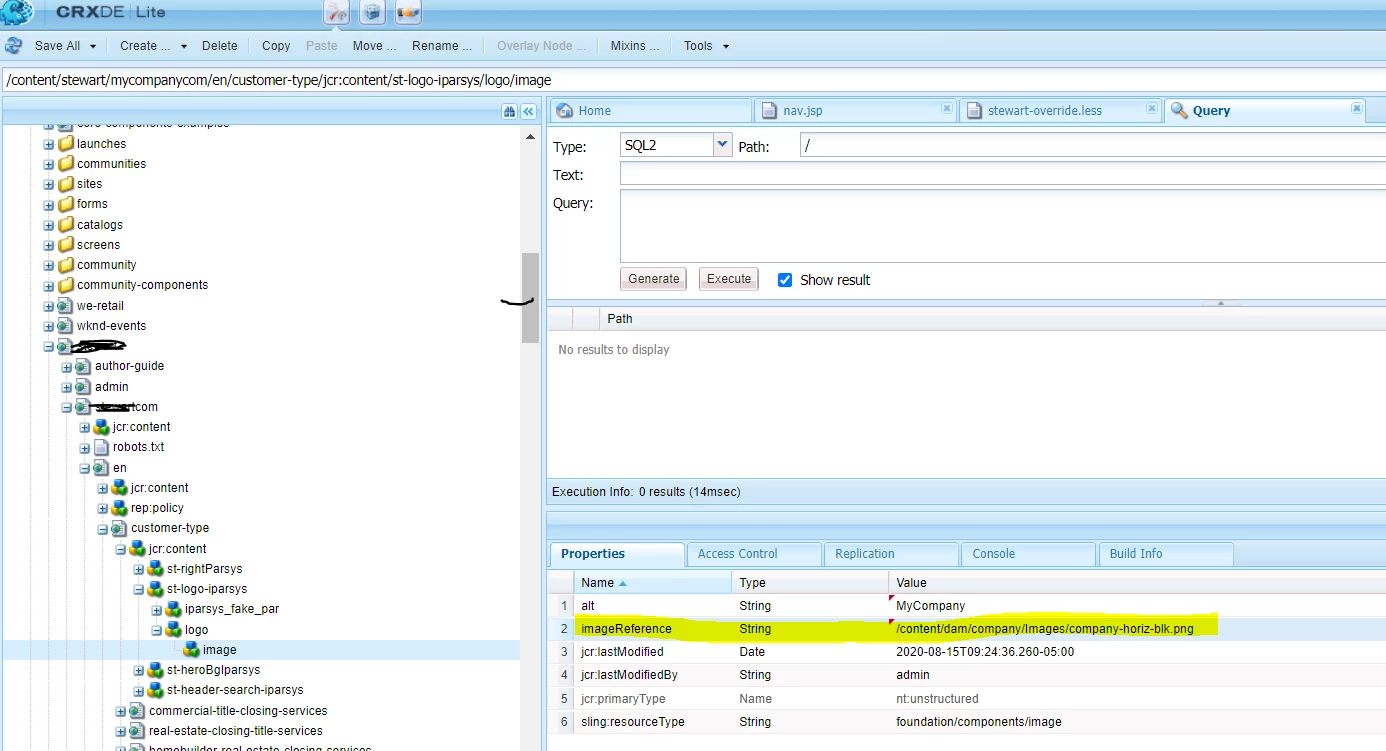Click the Query text area
This screenshot has height=751, width=1386.
1003,226
